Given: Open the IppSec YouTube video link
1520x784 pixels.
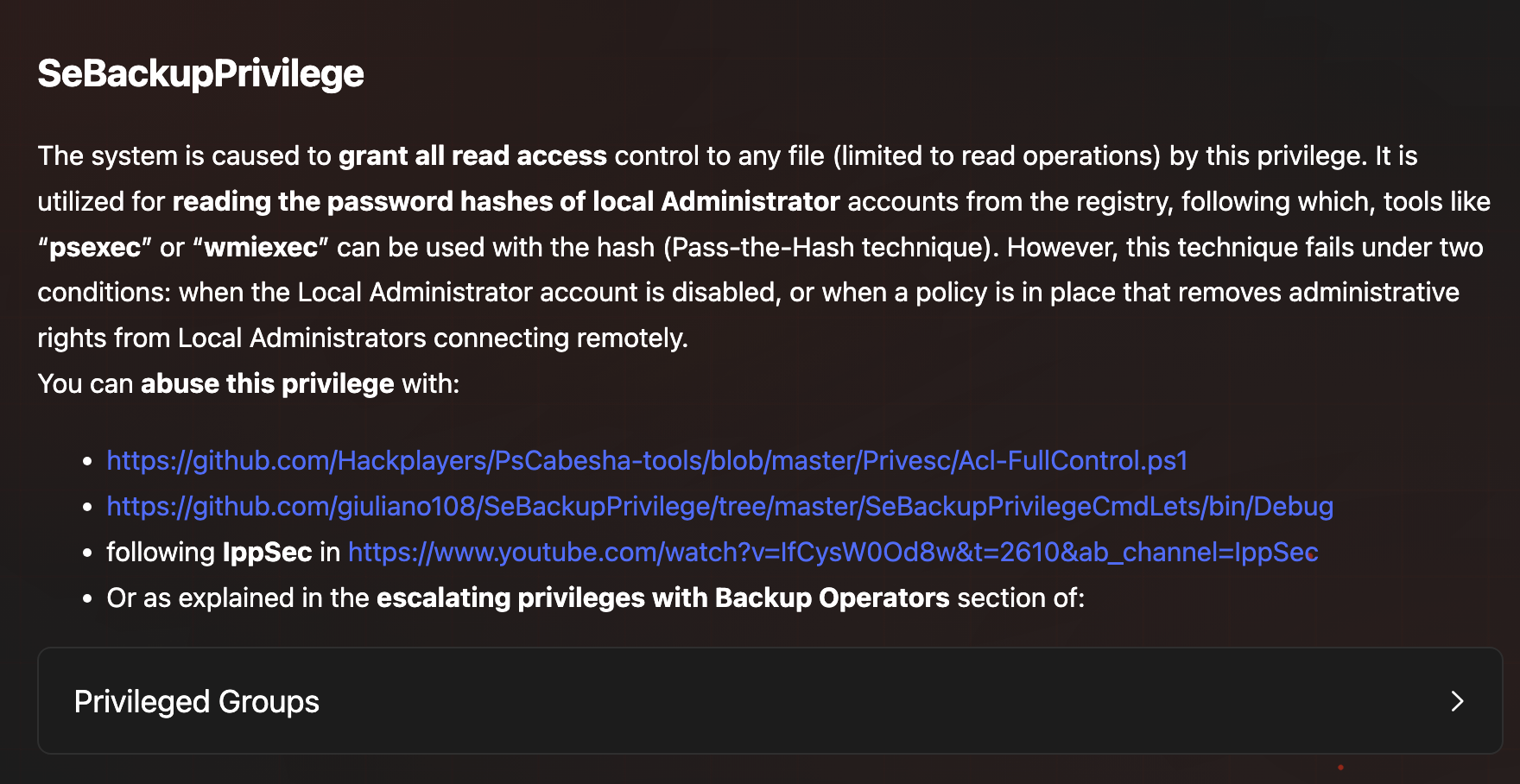Looking at the screenshot, I should [x=833, y=553].
